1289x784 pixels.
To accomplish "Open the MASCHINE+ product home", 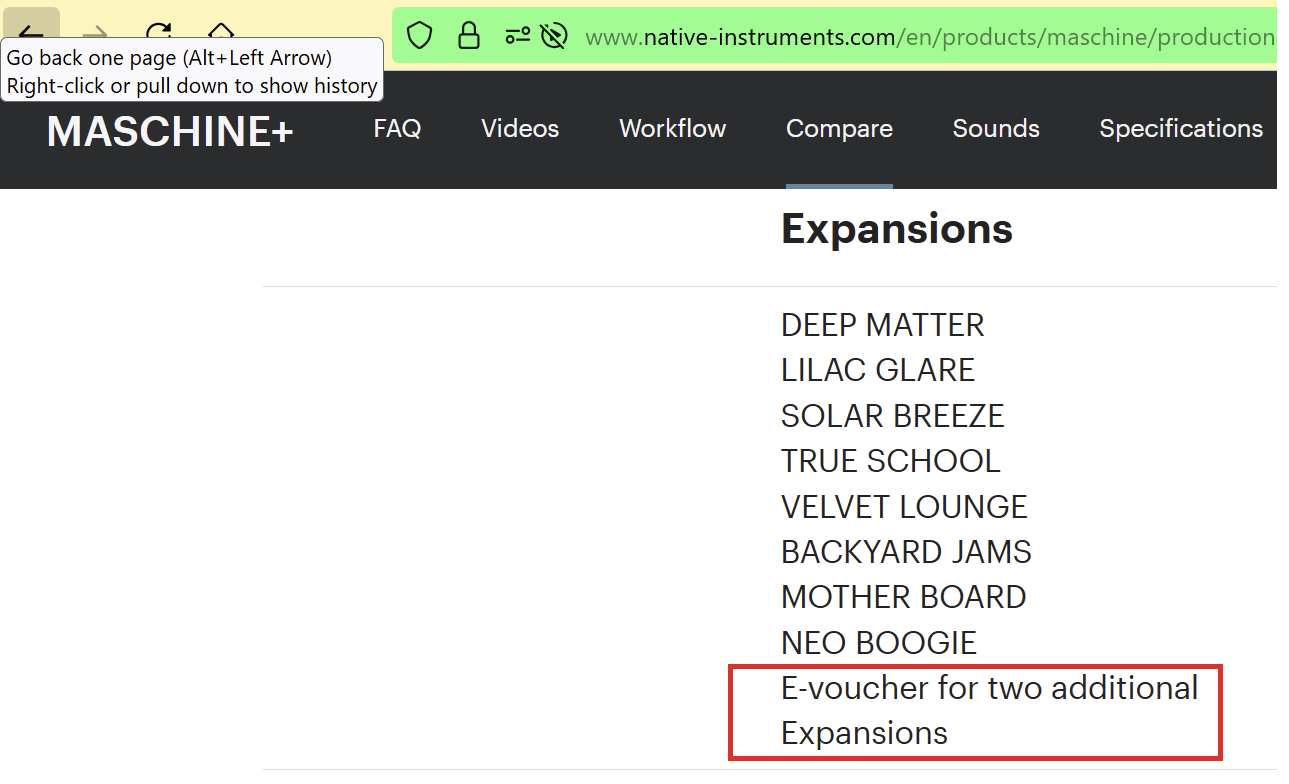I will tap(170, 131).
